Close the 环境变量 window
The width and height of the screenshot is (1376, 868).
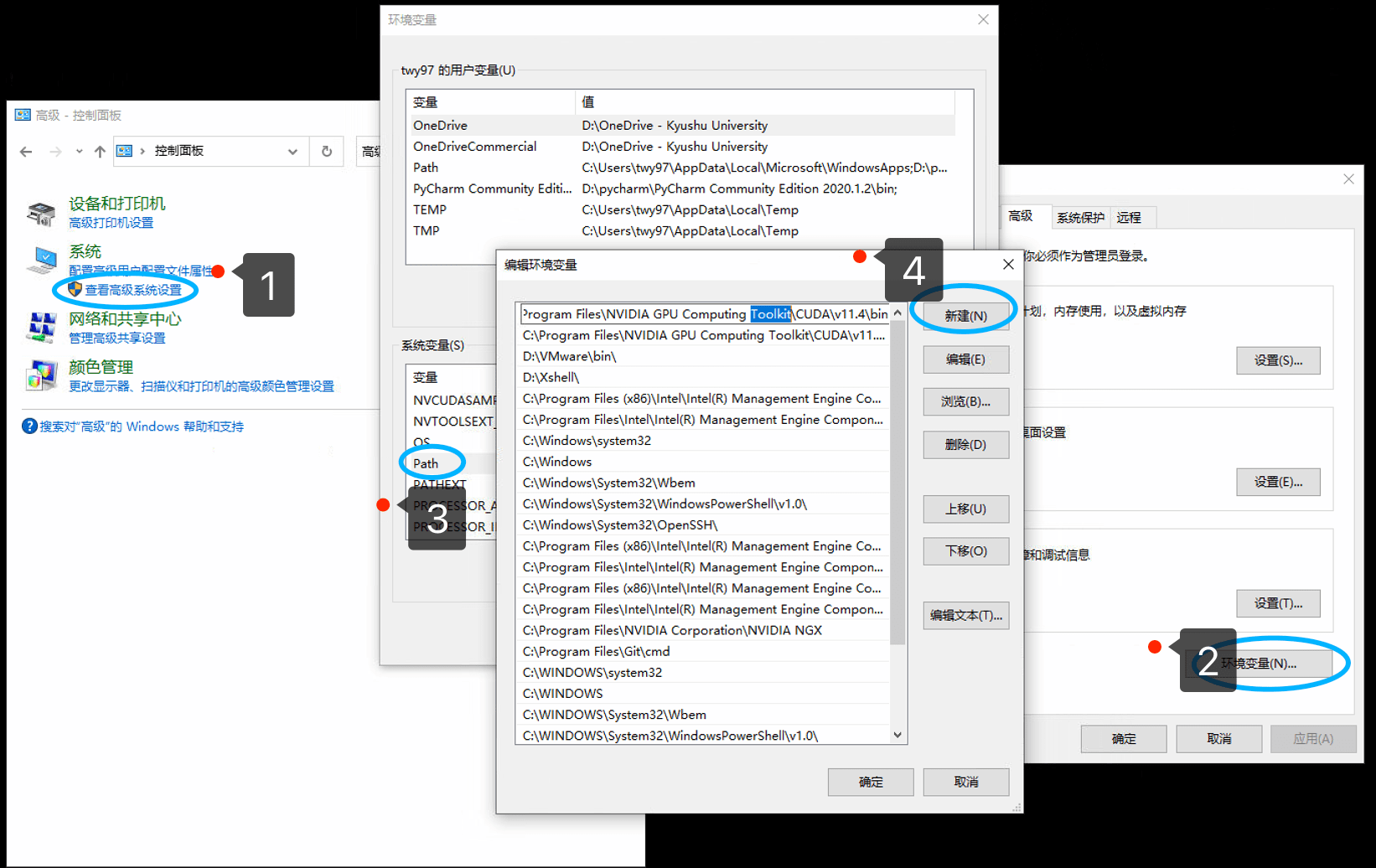tap(983, 19)
